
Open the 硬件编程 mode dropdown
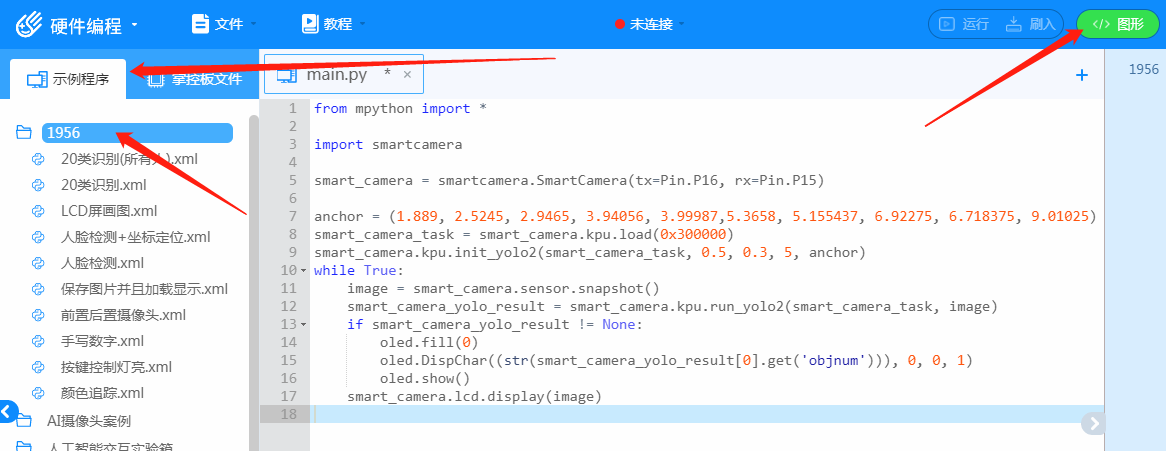click(x=135, y=25)
